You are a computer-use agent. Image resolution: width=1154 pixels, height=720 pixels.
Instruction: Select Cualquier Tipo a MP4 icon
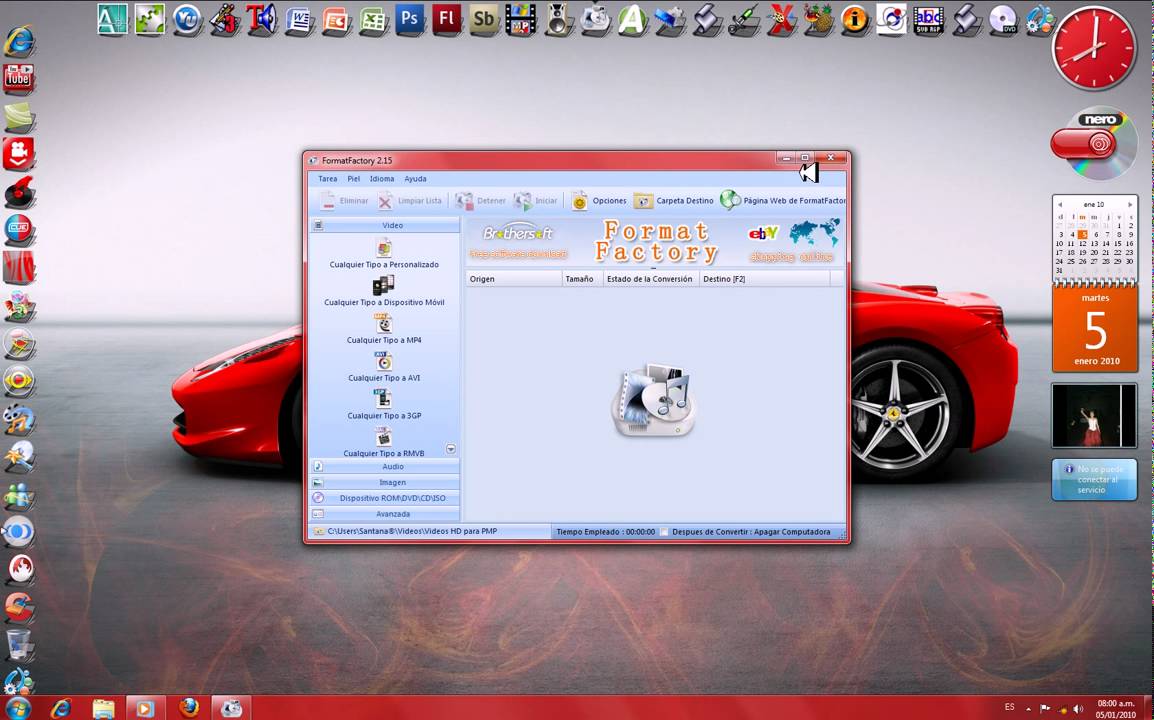point(383,323)
